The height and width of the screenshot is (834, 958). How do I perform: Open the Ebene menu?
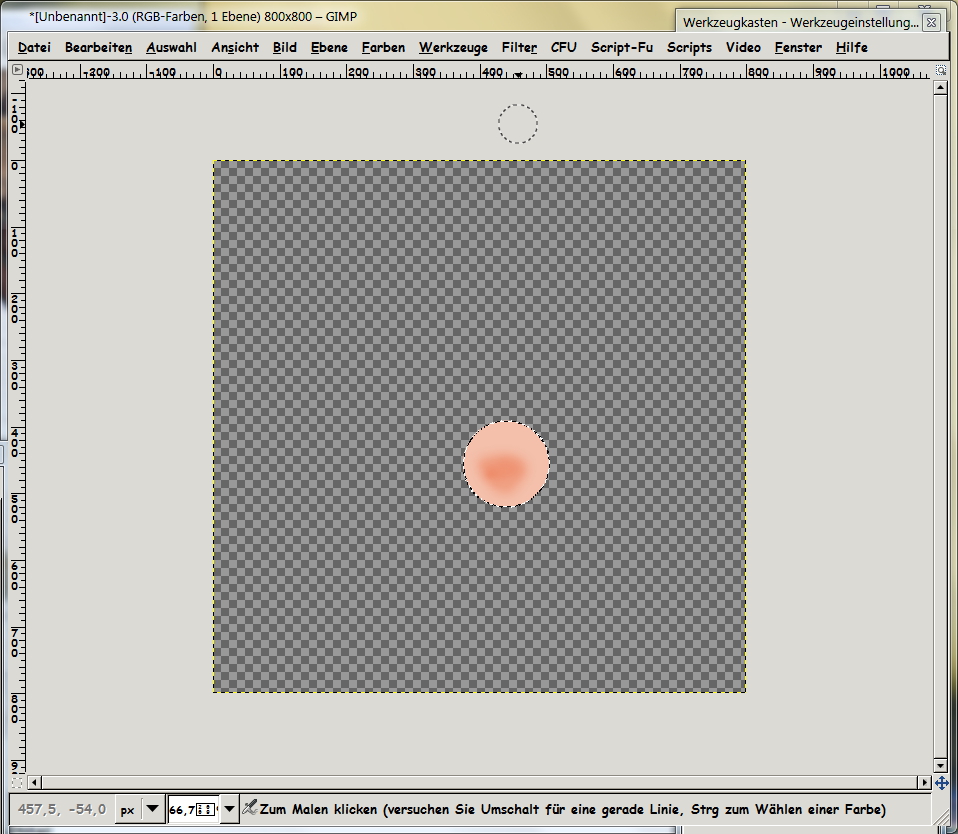[329, 47]
